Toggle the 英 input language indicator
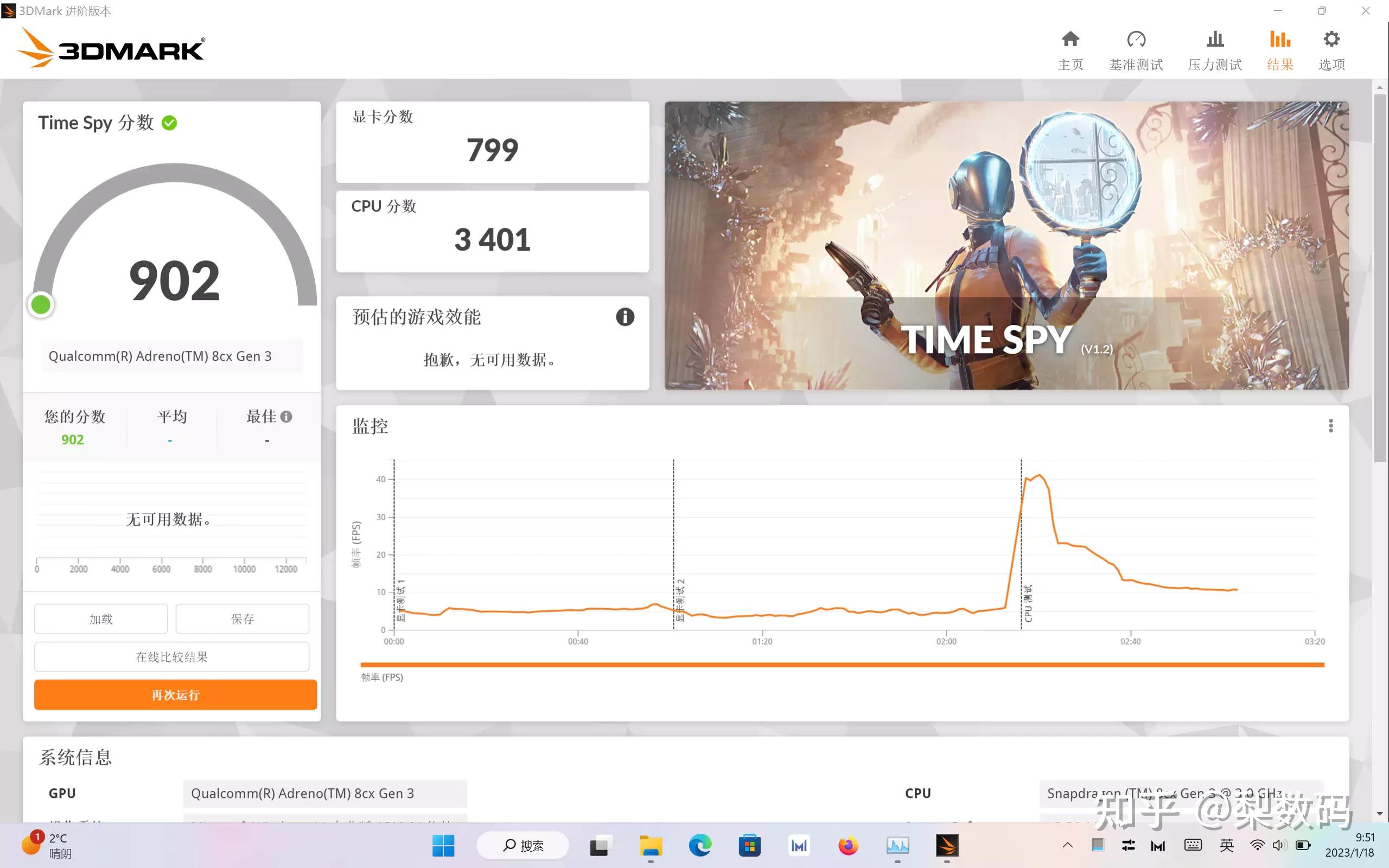1389x868 pixels. 1226,845
